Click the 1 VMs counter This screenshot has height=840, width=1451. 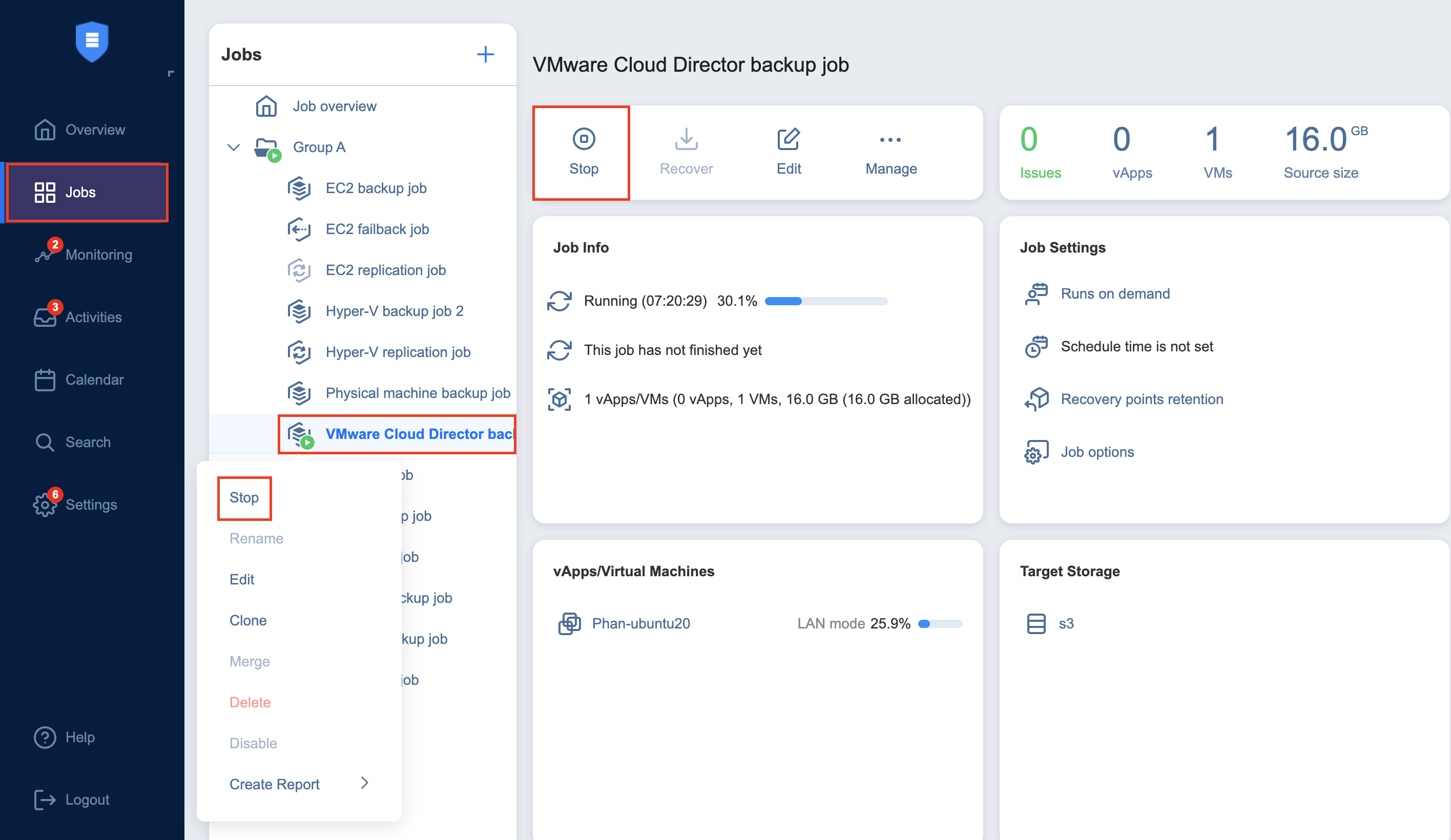click(x=1217, y=153)
